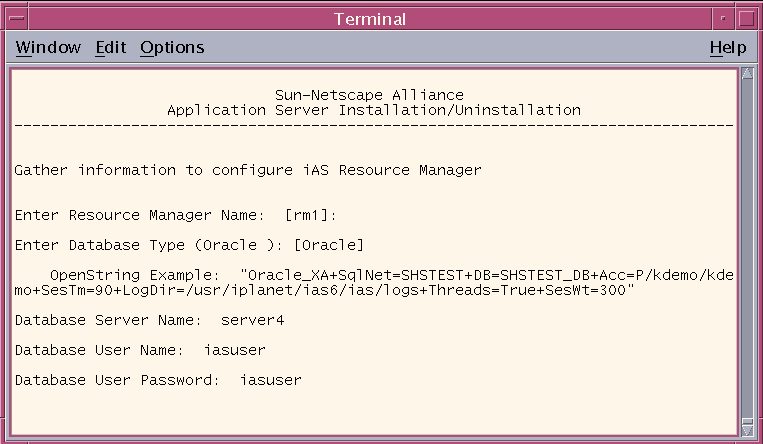Click the Terminal title bar text

(x=370, y=19)
